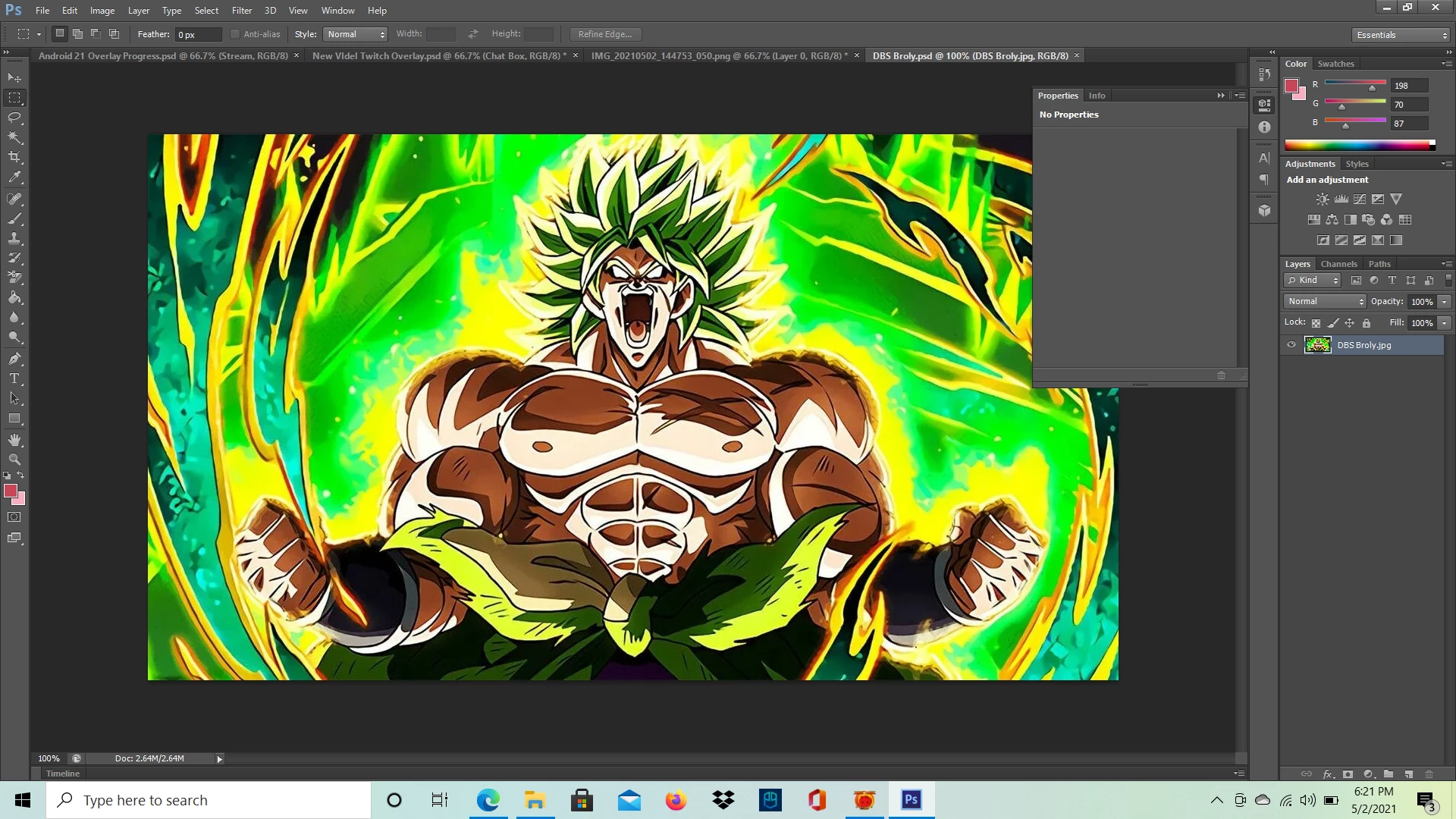Screen dimensions: 1456x819
Task: Enable the Anti-alias checkbox
Action: pos(235,34)
